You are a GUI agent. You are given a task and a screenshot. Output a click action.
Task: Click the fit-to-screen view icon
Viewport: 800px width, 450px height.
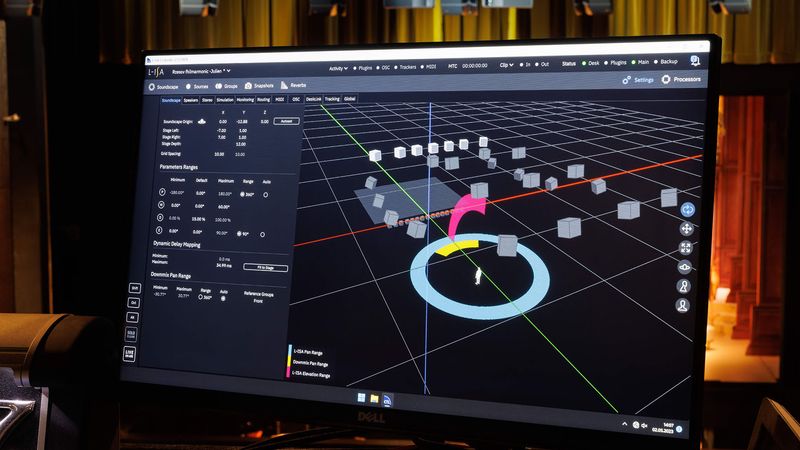click(x=685, y=248)
